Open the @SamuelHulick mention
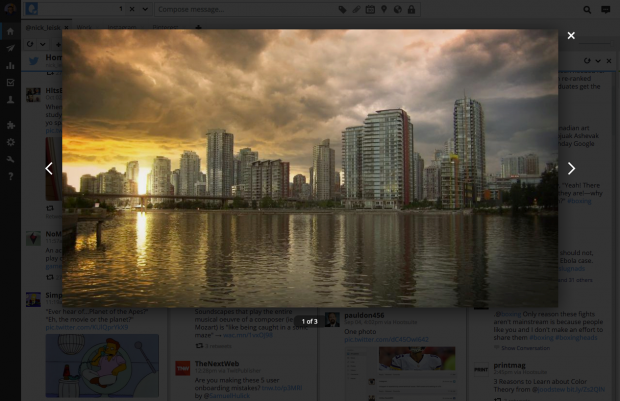 coord(226,396)
